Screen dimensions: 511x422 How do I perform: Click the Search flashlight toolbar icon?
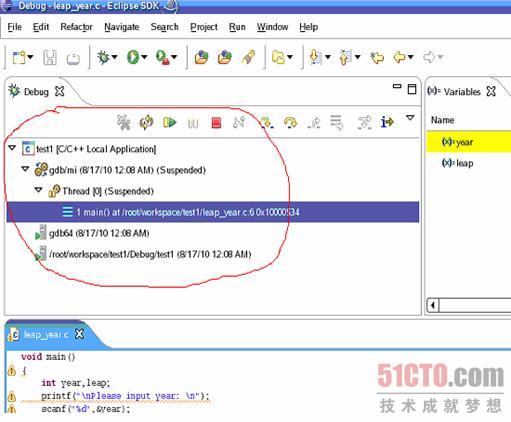click(248, 57)
